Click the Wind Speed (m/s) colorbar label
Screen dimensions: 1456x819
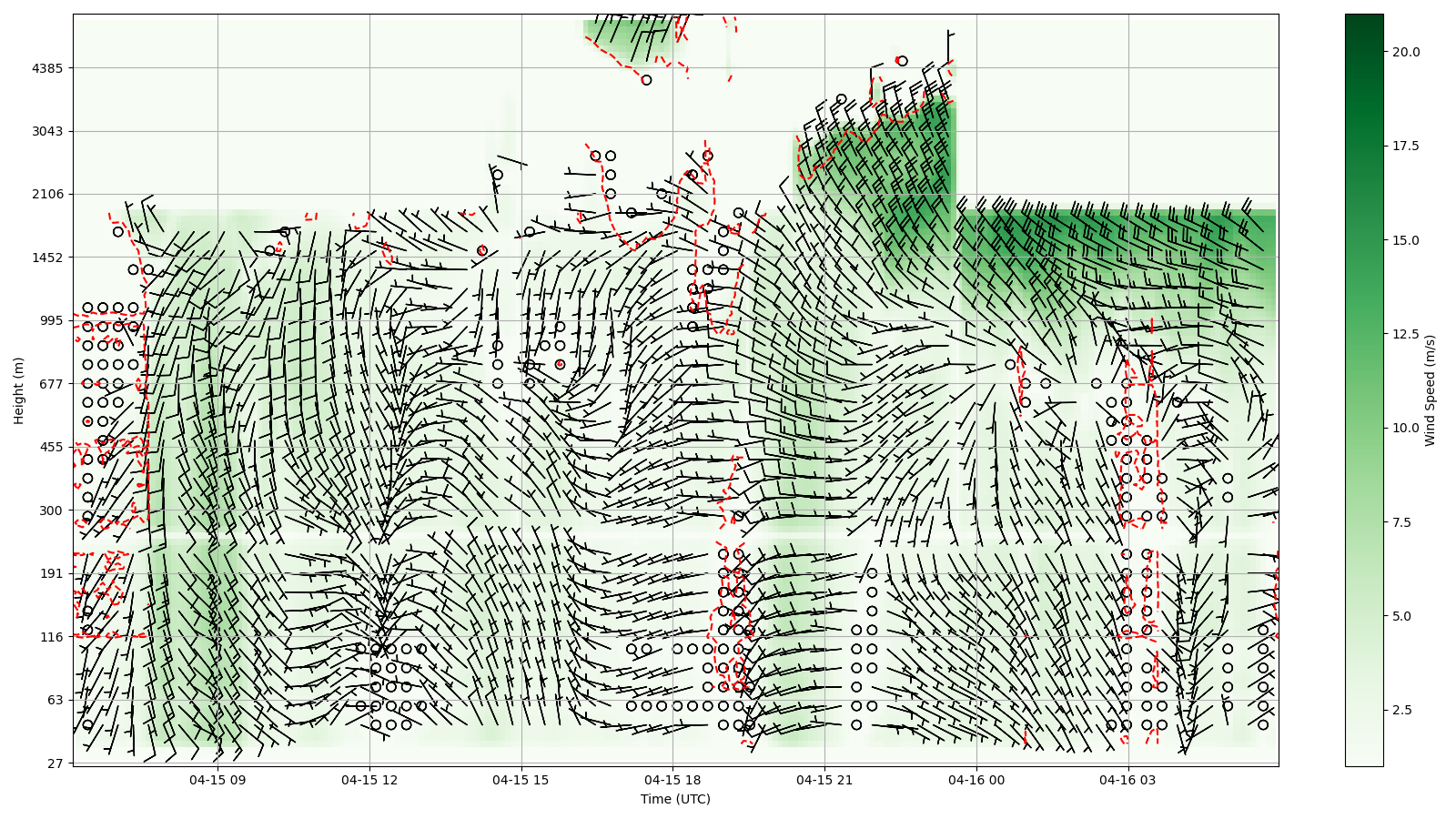point(1430,390)
